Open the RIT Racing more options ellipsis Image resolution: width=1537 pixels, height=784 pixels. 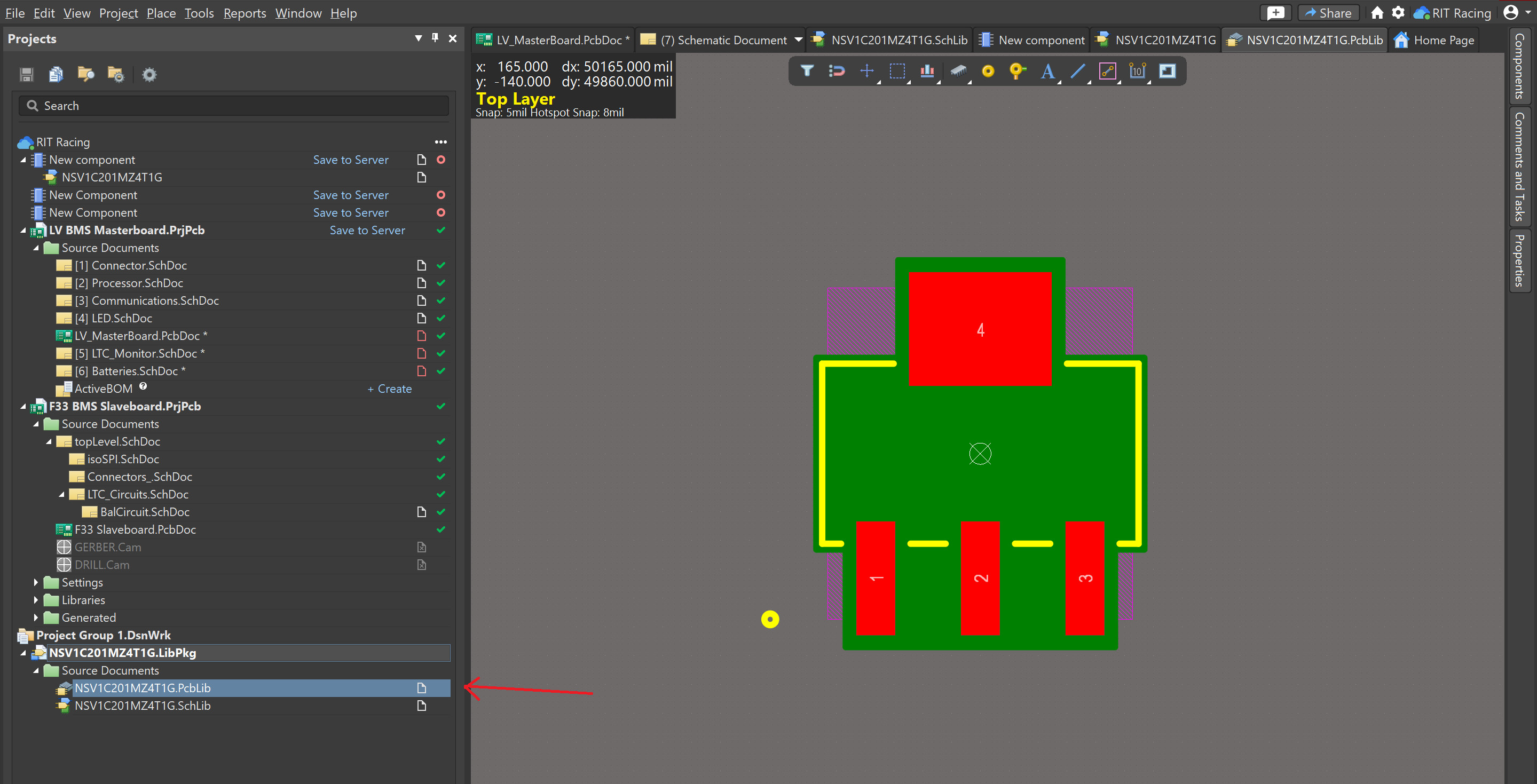[x=441, y=142]
